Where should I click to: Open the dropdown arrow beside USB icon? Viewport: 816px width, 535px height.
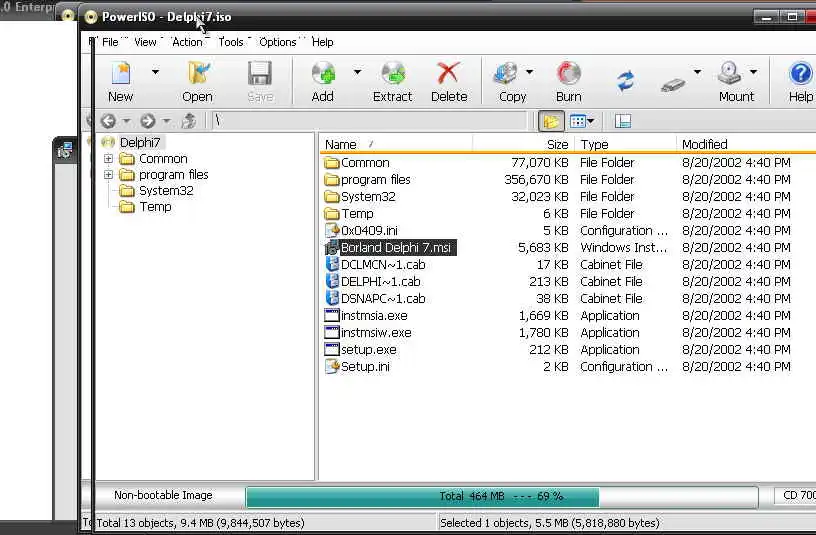[x=697, y=72]
